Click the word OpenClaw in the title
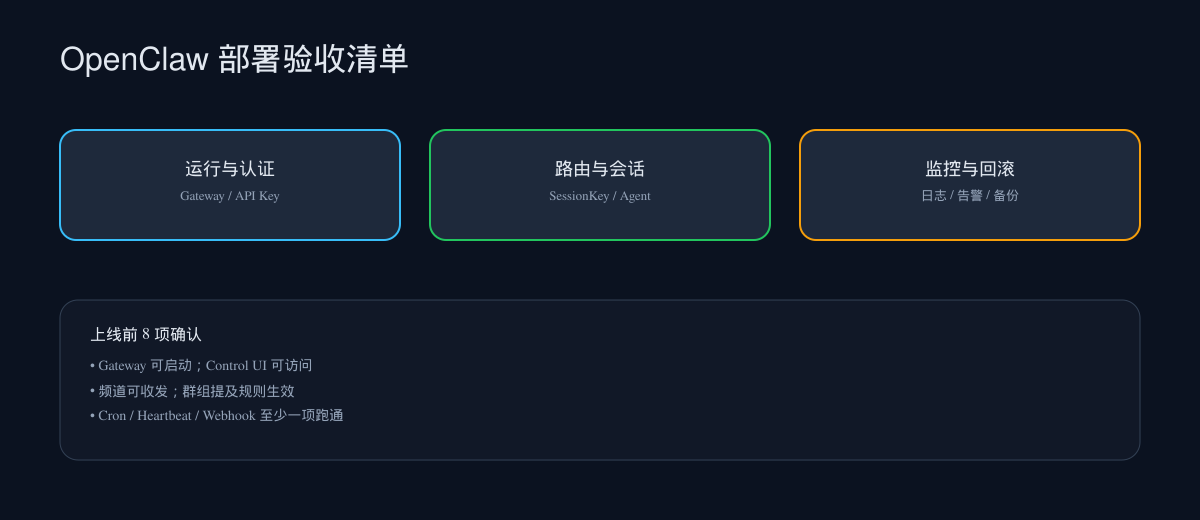Image resolution: width=1200 pixels, height=520 pixels. [134, 60]
